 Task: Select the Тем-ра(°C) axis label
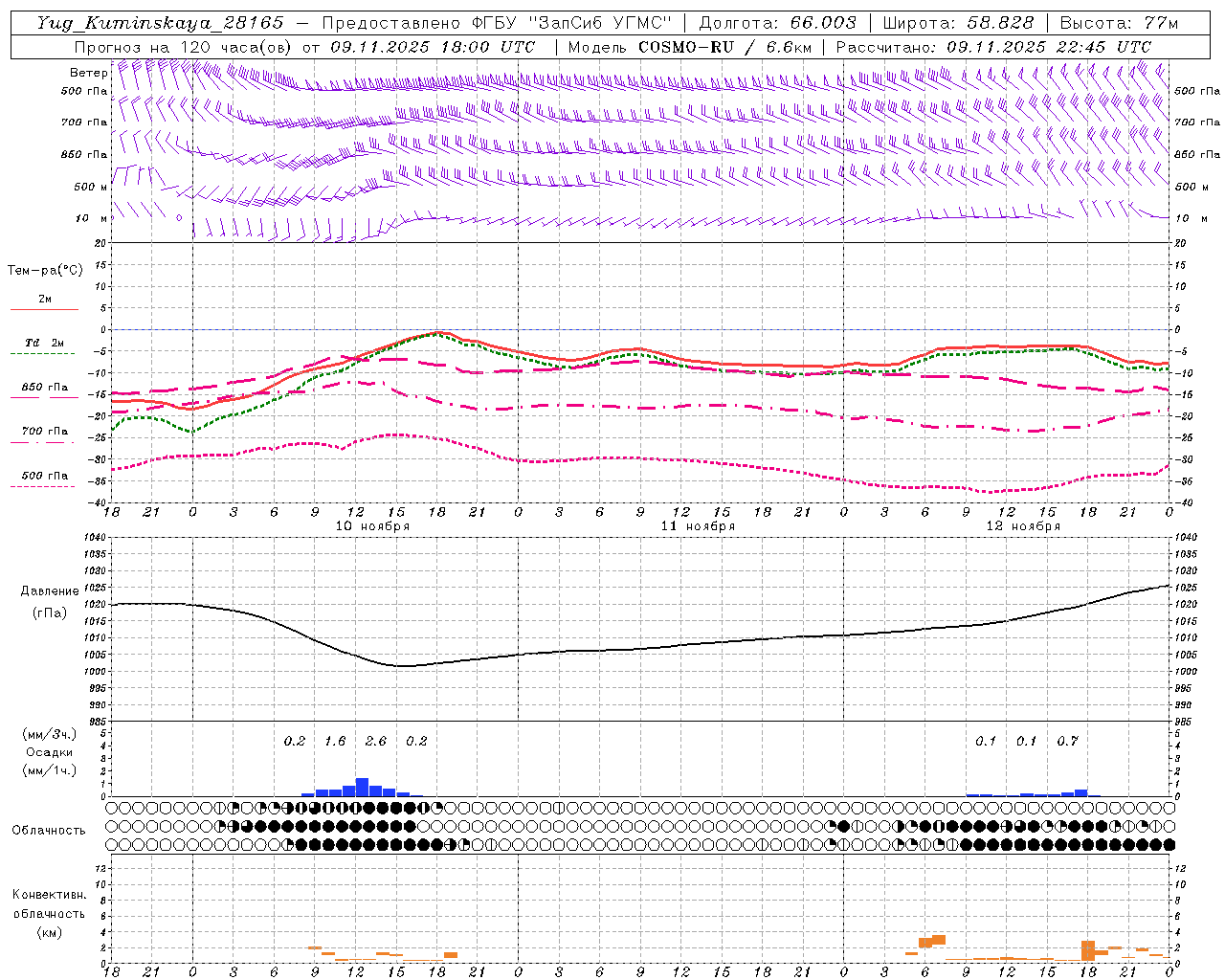coord(45,271)
